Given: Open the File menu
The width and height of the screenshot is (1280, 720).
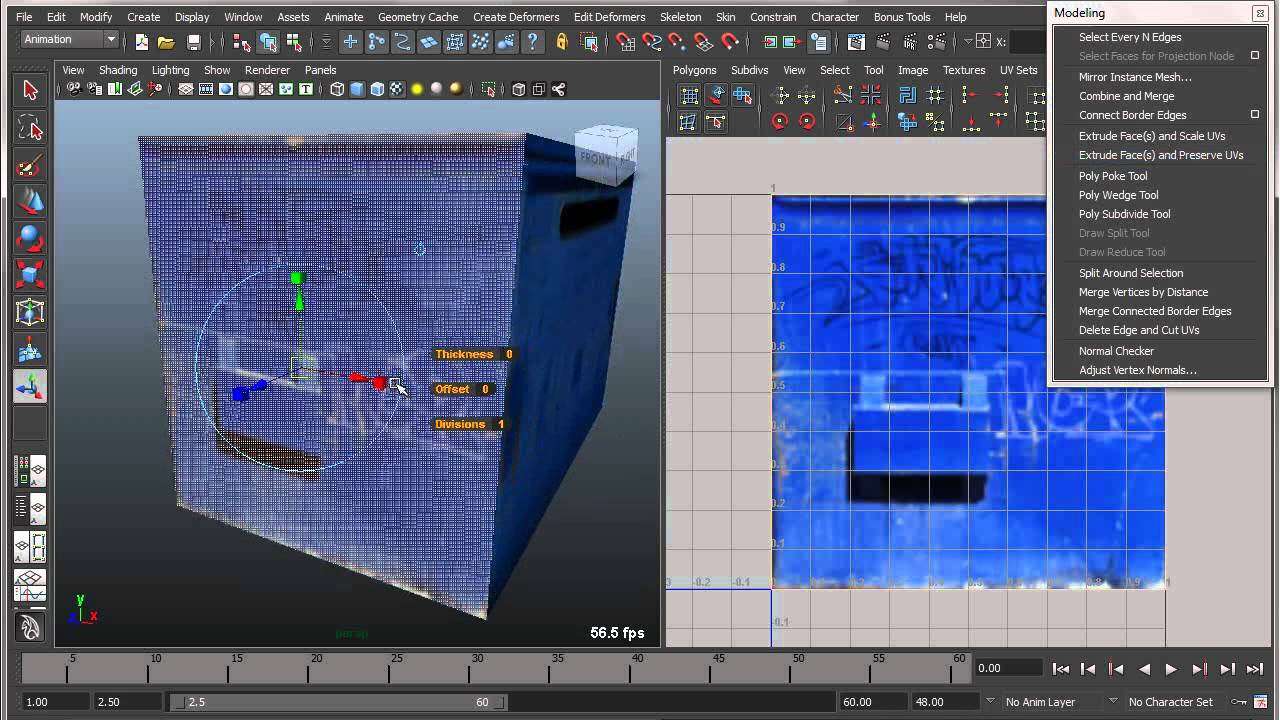Looking at the screenshot, I should (x=24, y=17).
